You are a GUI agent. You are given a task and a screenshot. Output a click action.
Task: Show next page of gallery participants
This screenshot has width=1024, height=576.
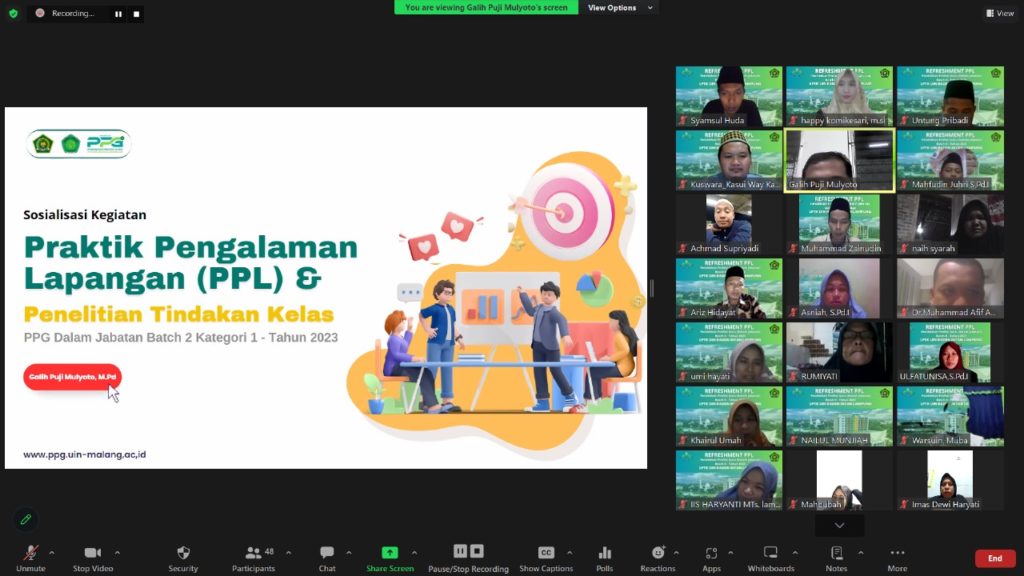pyautogui.click(x=839, y=525)
